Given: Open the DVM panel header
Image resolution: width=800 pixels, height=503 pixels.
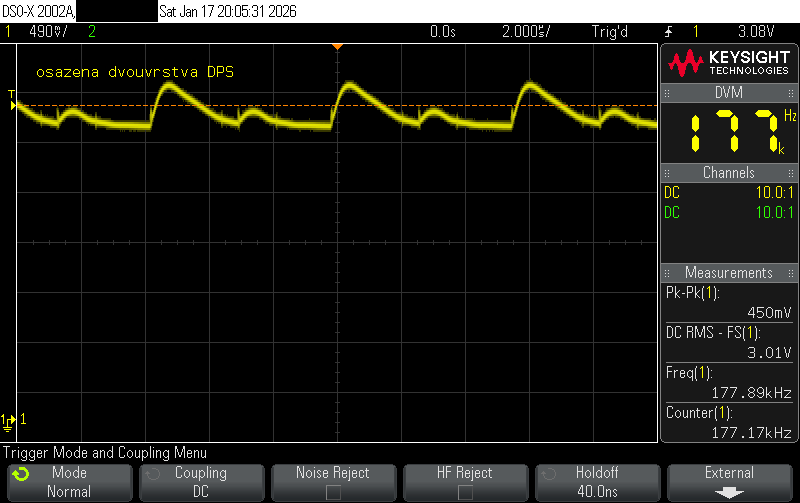Looking at the screenshot, I should click(x=729, y=92).
